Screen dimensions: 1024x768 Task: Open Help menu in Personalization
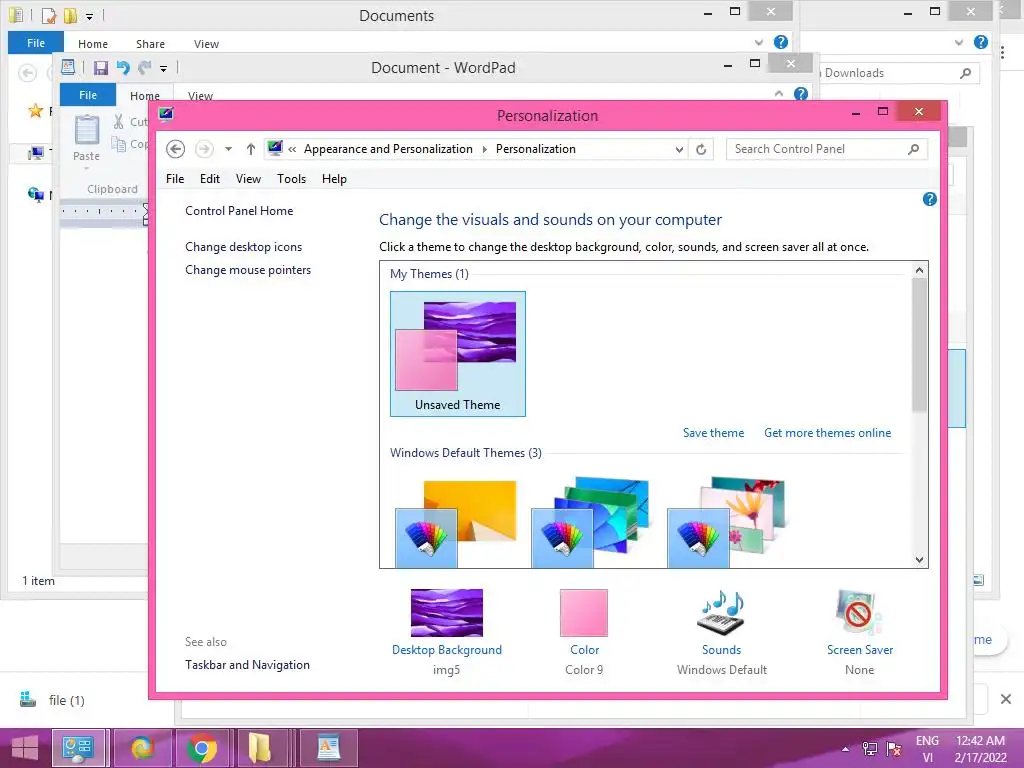point(334,179)
